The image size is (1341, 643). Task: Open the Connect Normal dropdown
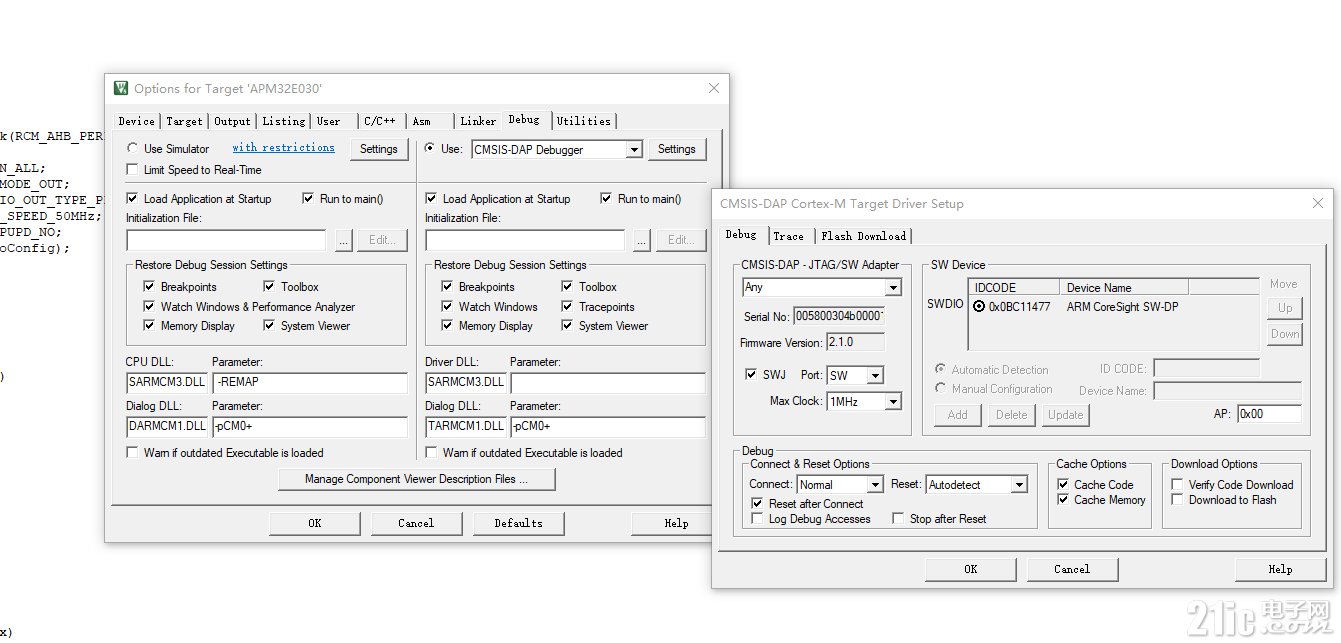click(x=875, y=485)
